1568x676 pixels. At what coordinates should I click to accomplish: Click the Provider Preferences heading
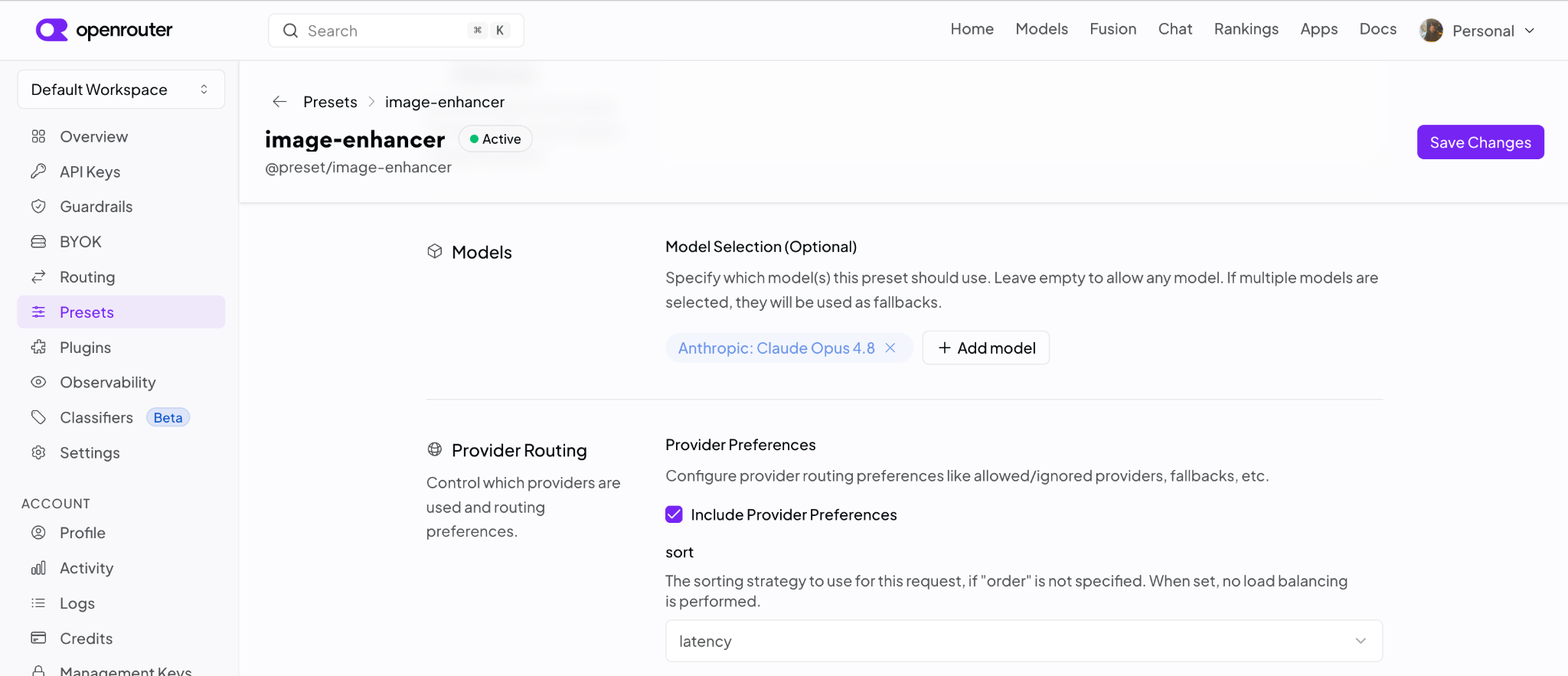740,445
